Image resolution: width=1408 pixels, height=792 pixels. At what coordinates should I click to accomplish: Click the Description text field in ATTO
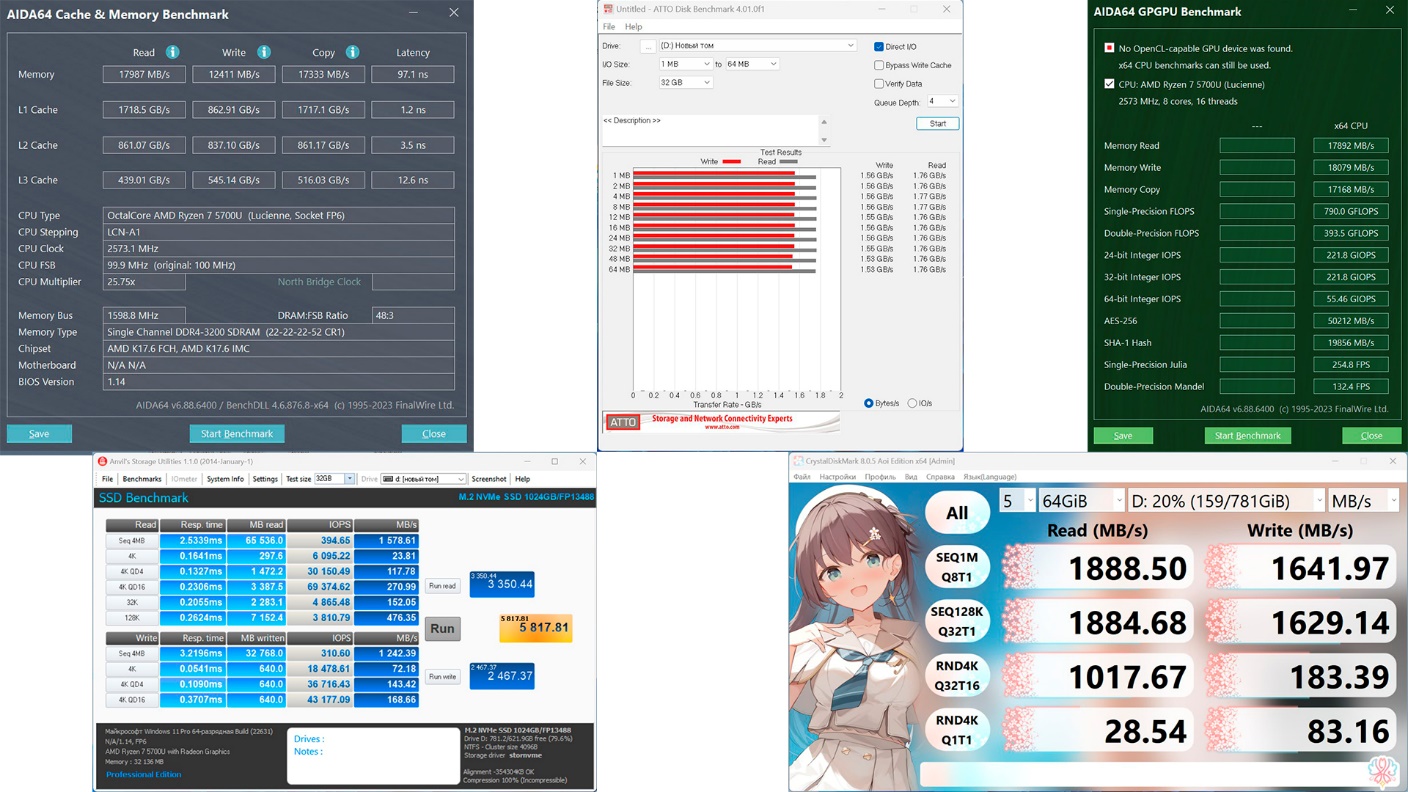710,130
